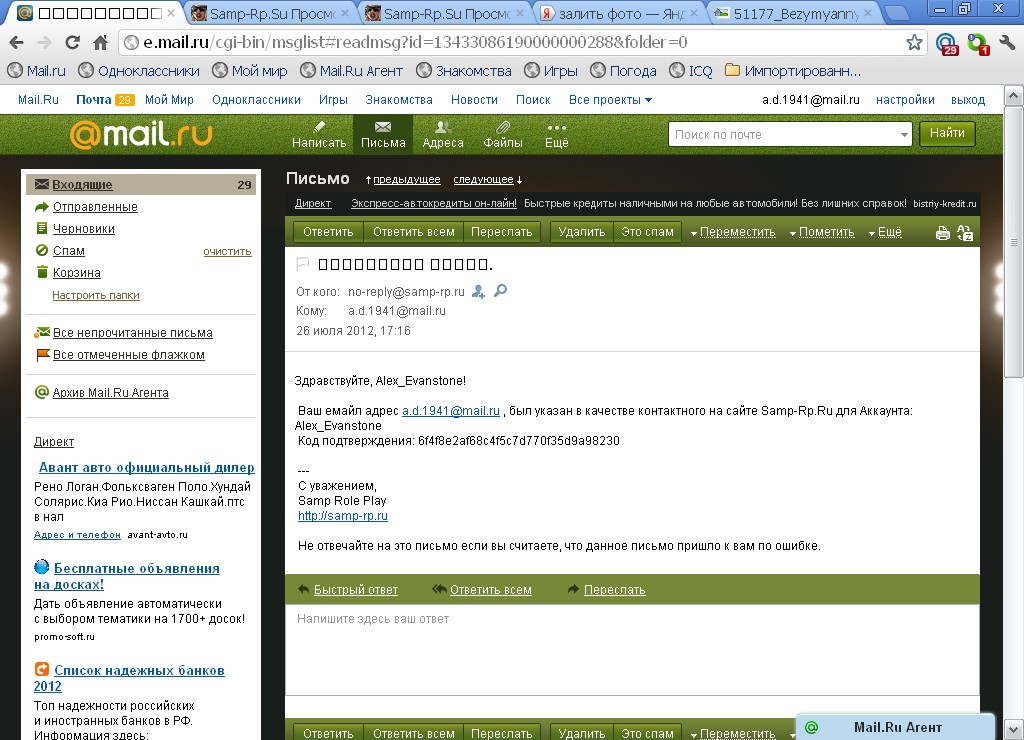Screen dimensions: 1024x740
Task: Toggle the flag next to letter subject
Action: pyautogui.click(x=302, y=264)
